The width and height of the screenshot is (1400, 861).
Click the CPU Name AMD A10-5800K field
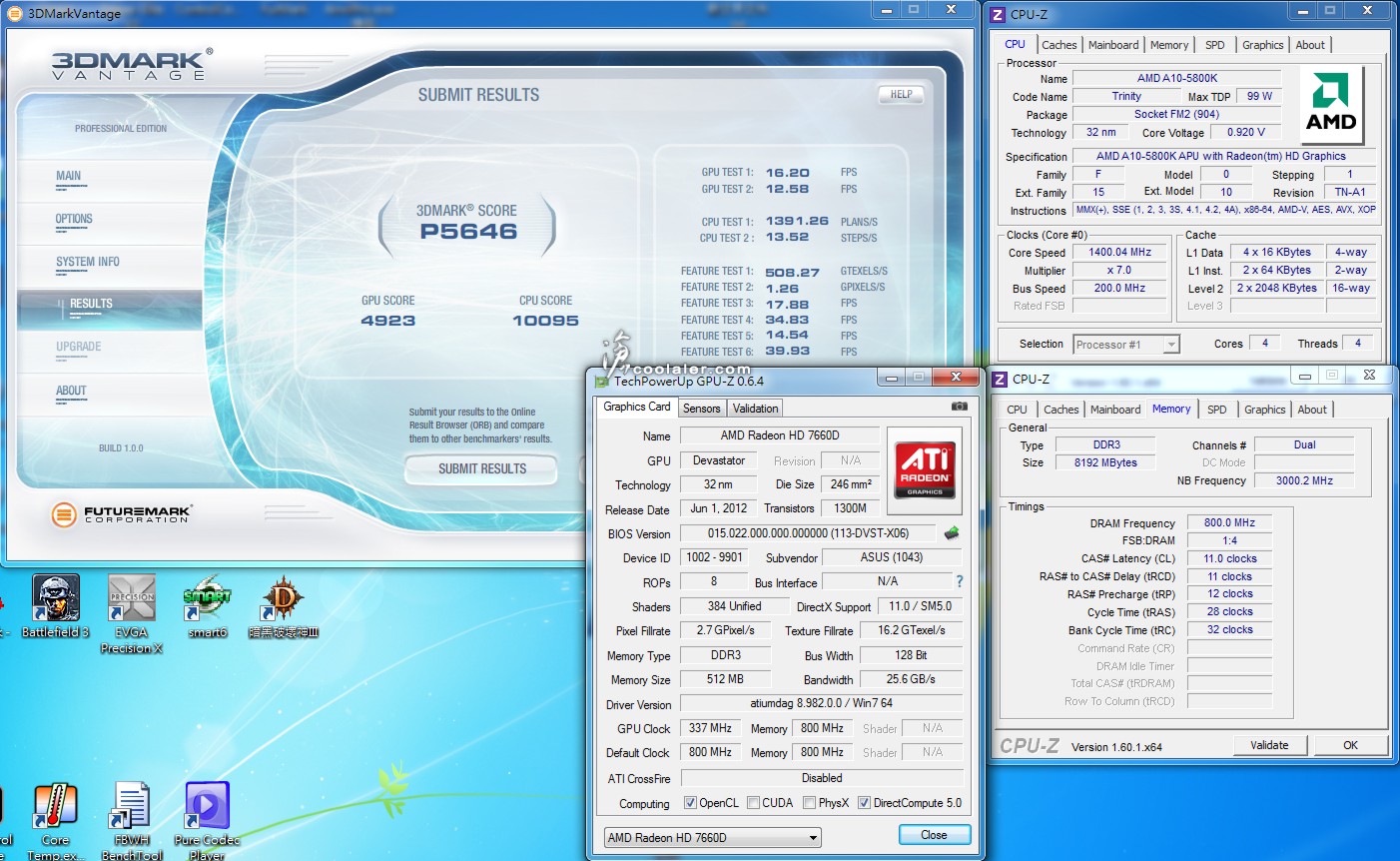coord(1177,78)
